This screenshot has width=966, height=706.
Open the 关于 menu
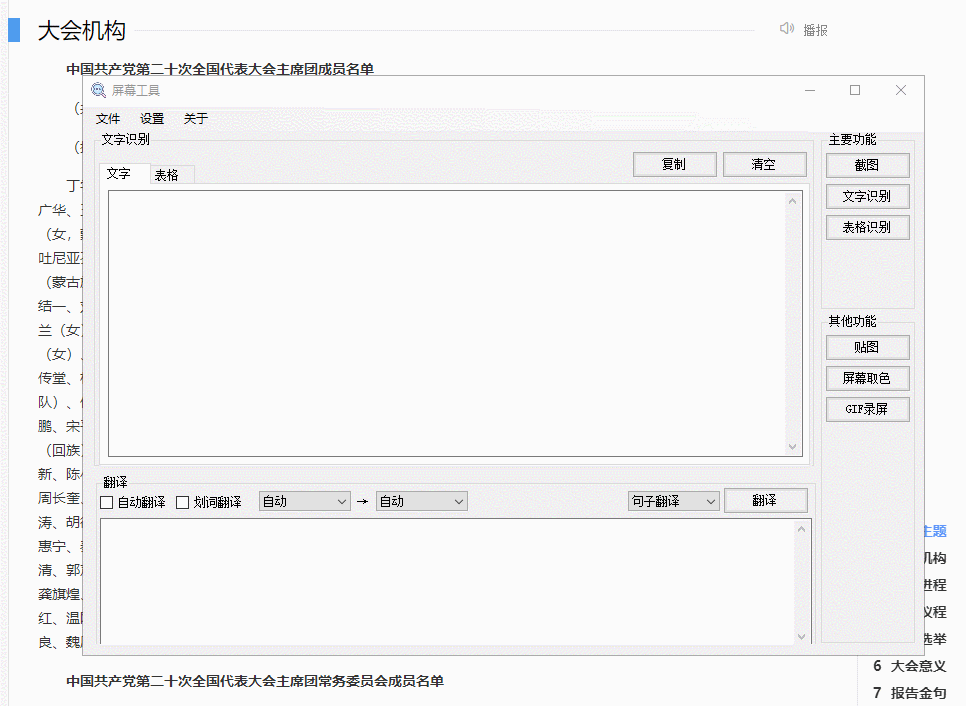[x=196, y=119]
